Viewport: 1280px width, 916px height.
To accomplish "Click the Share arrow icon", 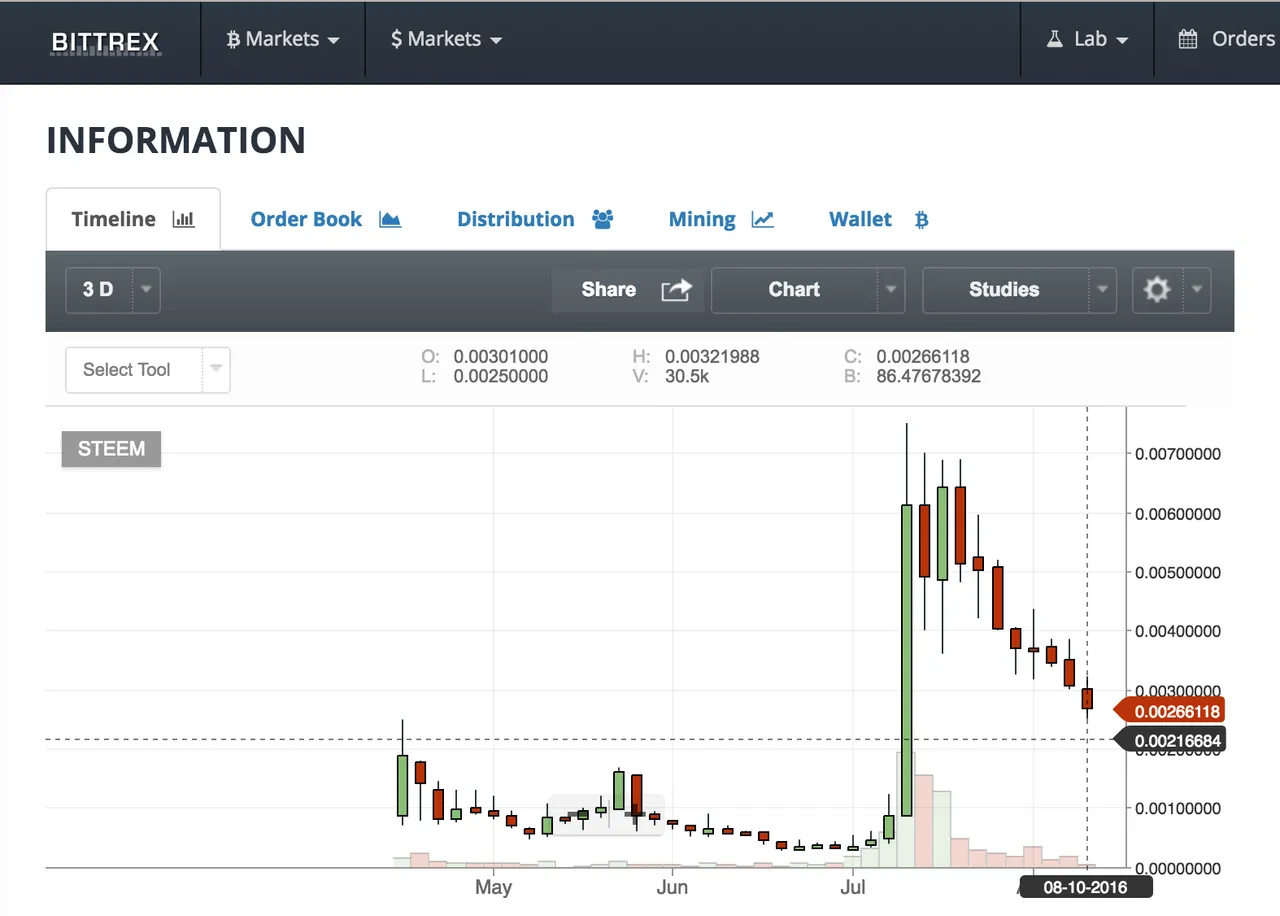I will pos(677,290).
